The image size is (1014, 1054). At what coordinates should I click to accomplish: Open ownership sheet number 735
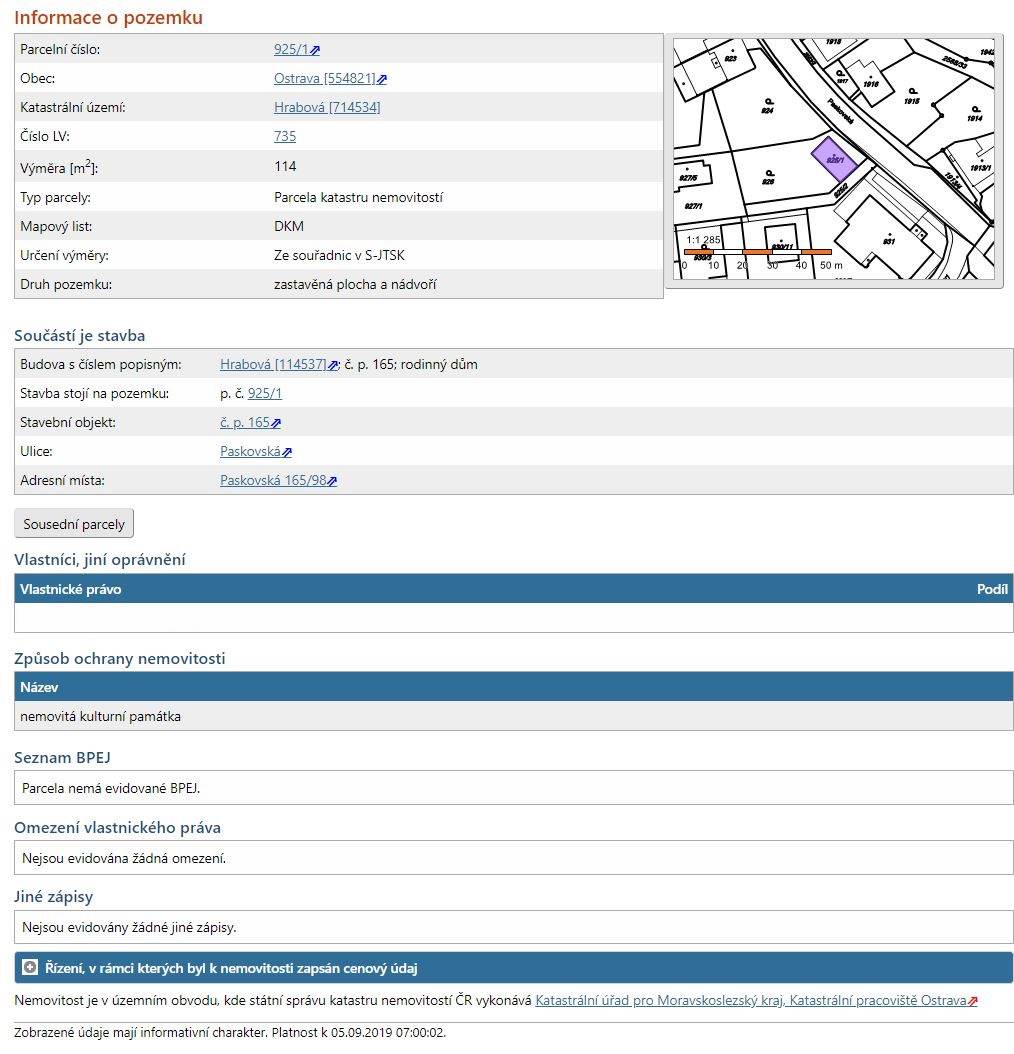[285, 136]
